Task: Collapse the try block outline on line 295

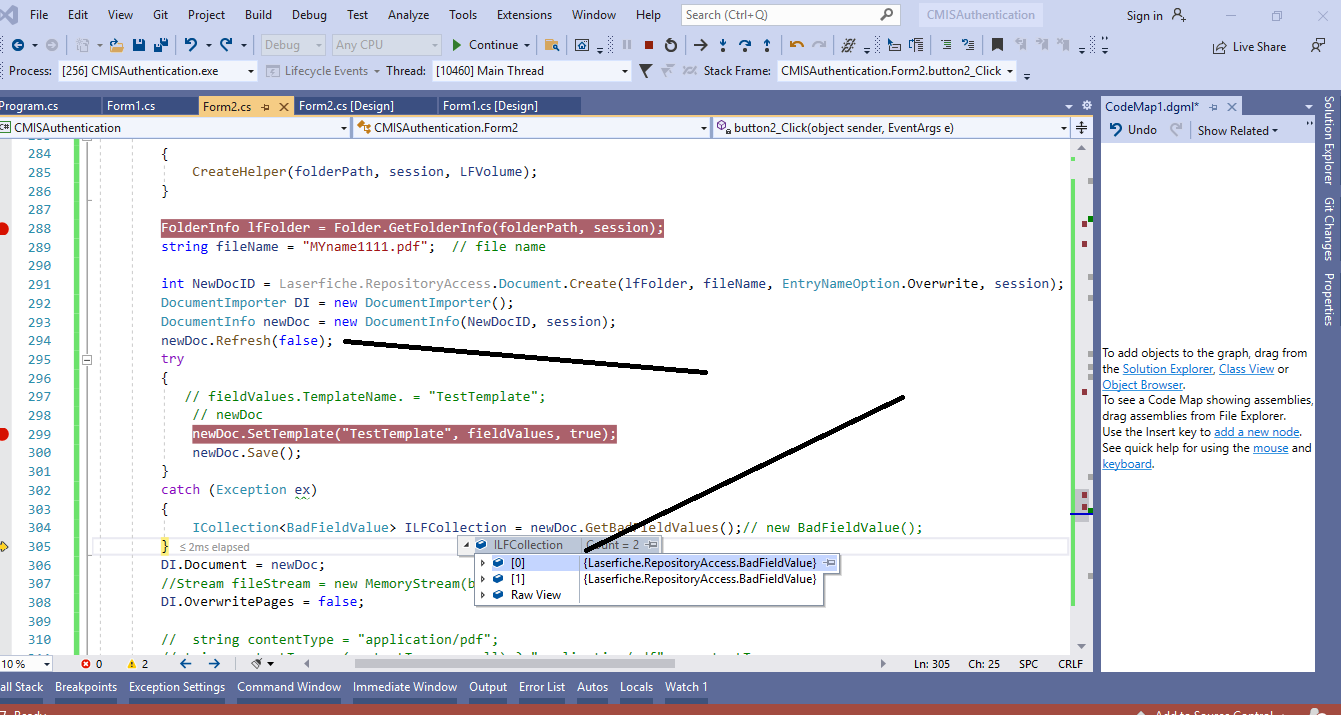Action: coord(87,359)
